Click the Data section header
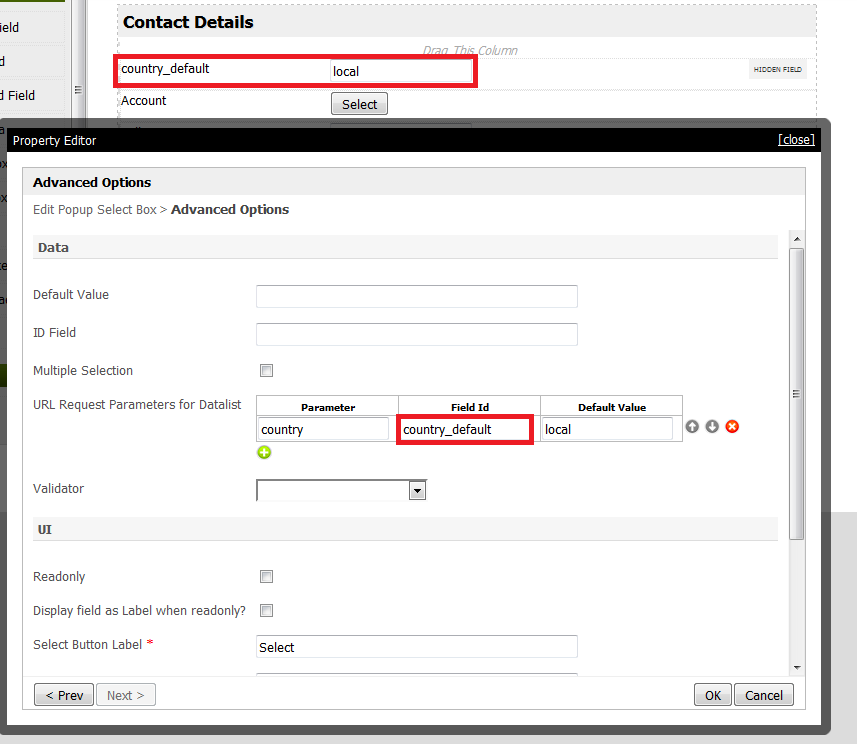Image resolution: width=857 pixels, height=744 pixels. [x=405, y=248]
